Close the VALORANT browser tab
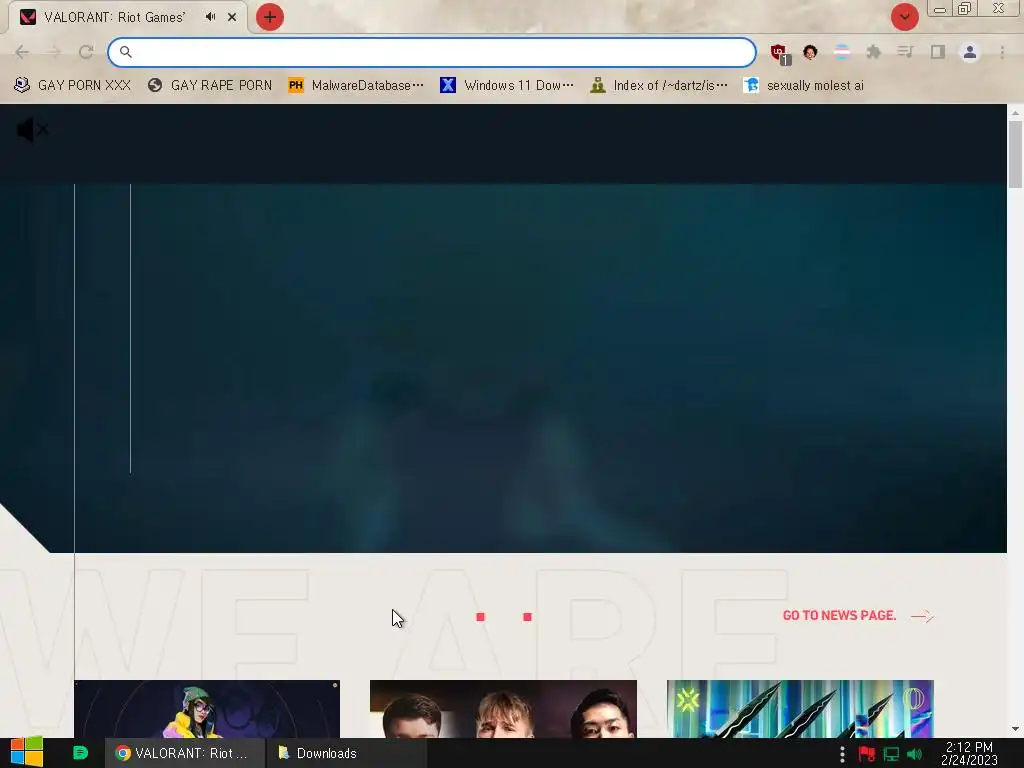The width and height of the screenshot is (1024, 768). 232,17
